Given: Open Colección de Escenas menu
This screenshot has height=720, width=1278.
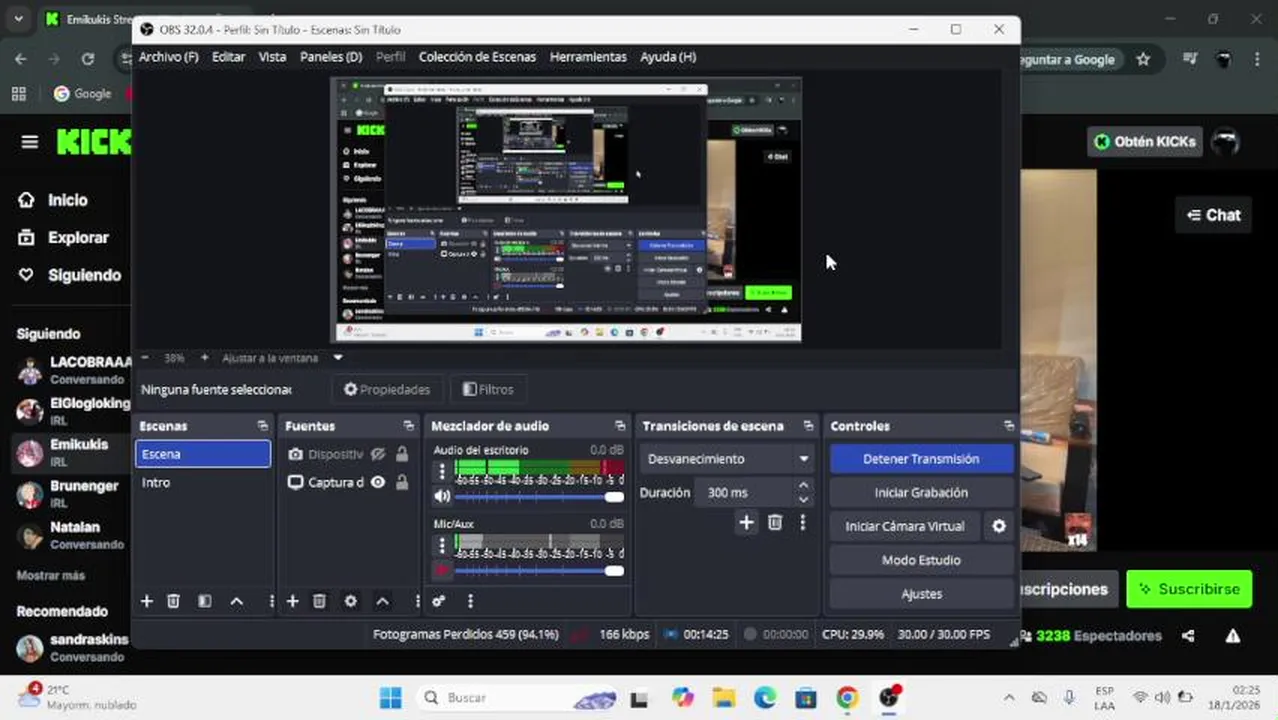Looking at the screenshot, I should click(x=477, y=57).
